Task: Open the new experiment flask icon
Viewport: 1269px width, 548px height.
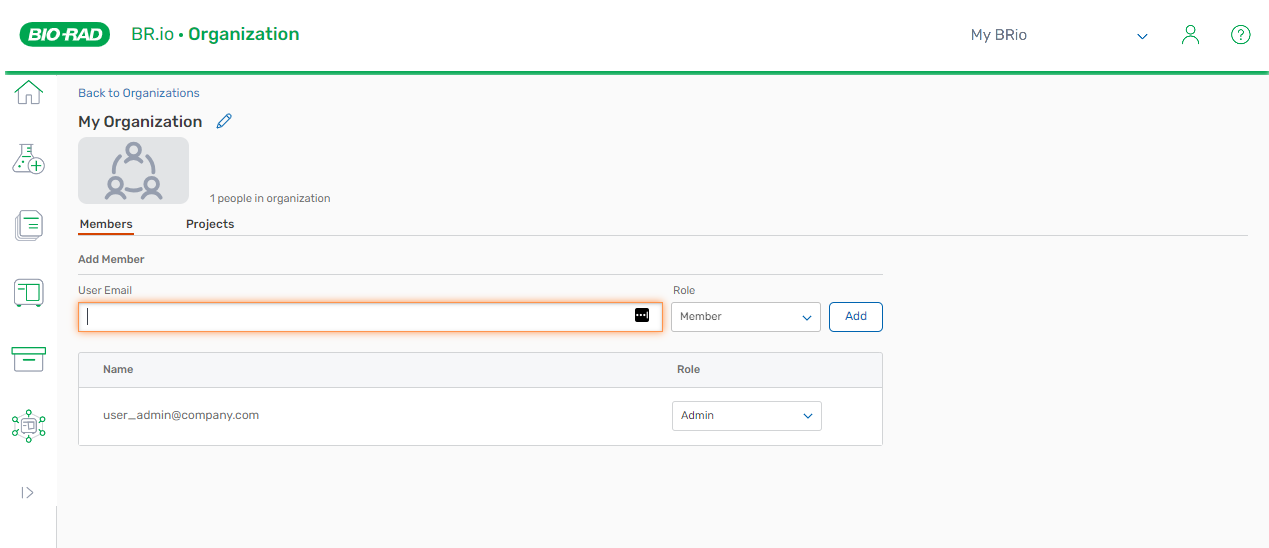Action: tap(28, 158)
